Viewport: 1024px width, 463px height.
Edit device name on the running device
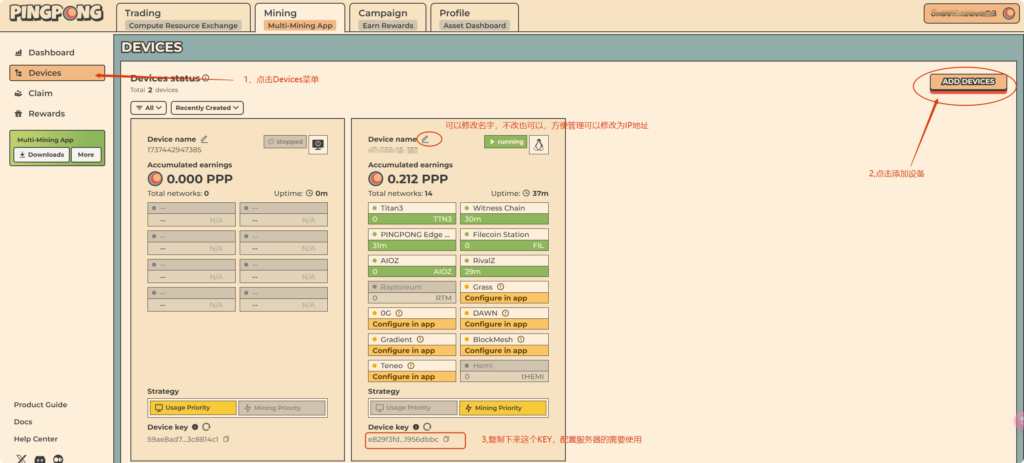click(x=425, y=139)
